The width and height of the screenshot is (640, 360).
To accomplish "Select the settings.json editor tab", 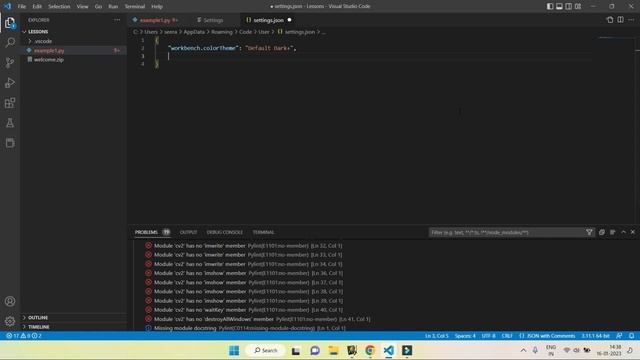I will point(268,20).
